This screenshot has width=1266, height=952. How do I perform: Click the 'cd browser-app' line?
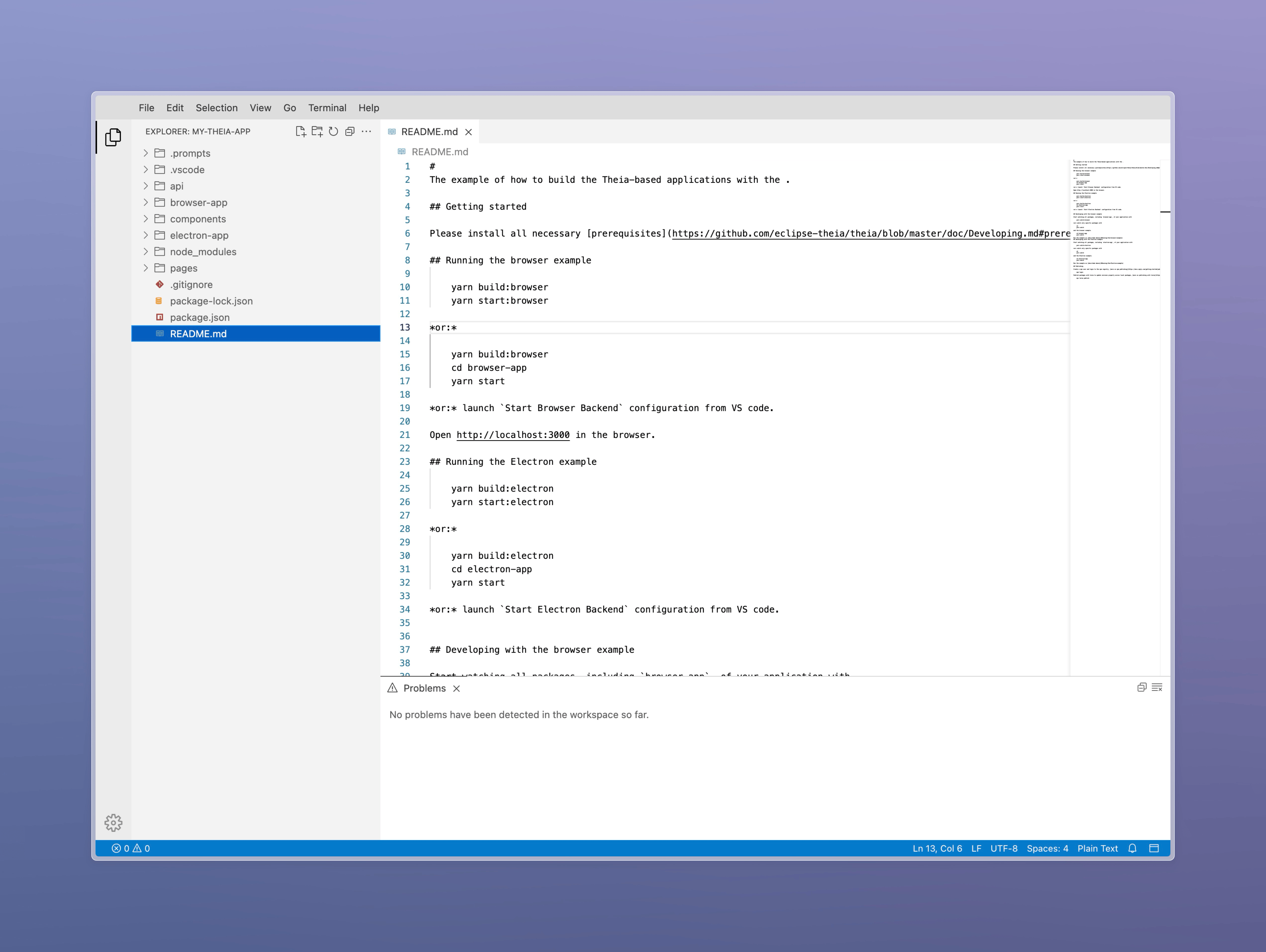point(489,368)
